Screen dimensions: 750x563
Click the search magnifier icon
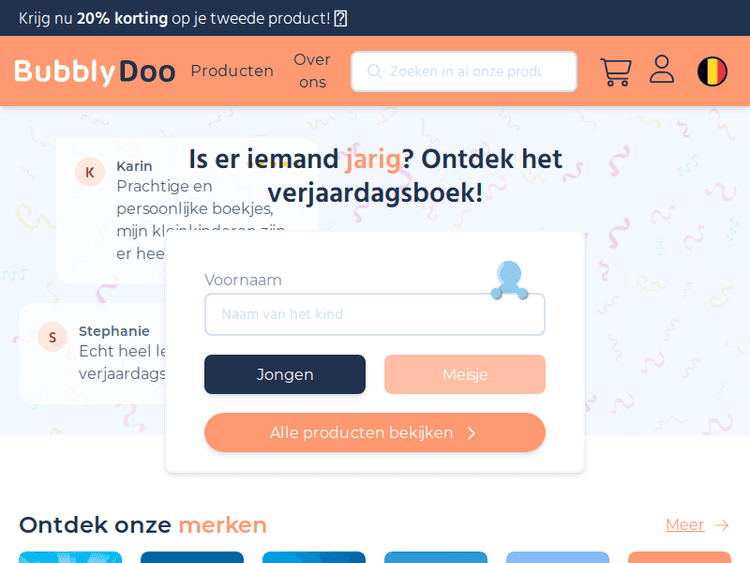[x=375, y=72]
